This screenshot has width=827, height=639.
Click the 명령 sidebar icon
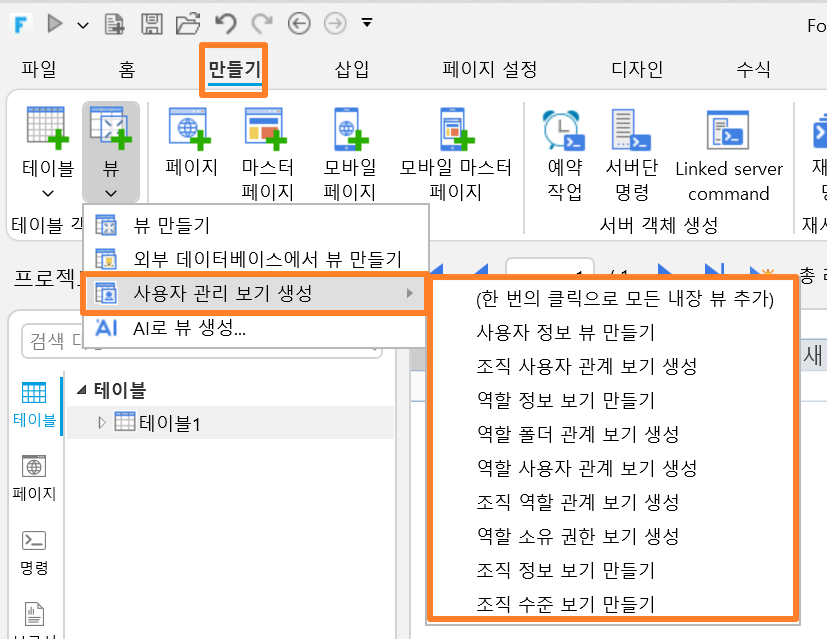click(x=34, y=553)
